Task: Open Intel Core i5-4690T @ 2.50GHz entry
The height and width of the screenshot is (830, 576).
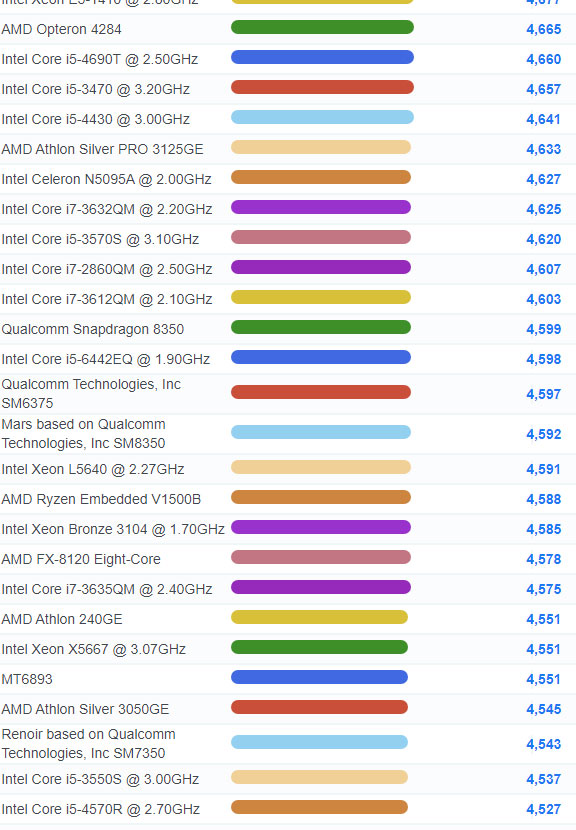Action: (100, 59)
